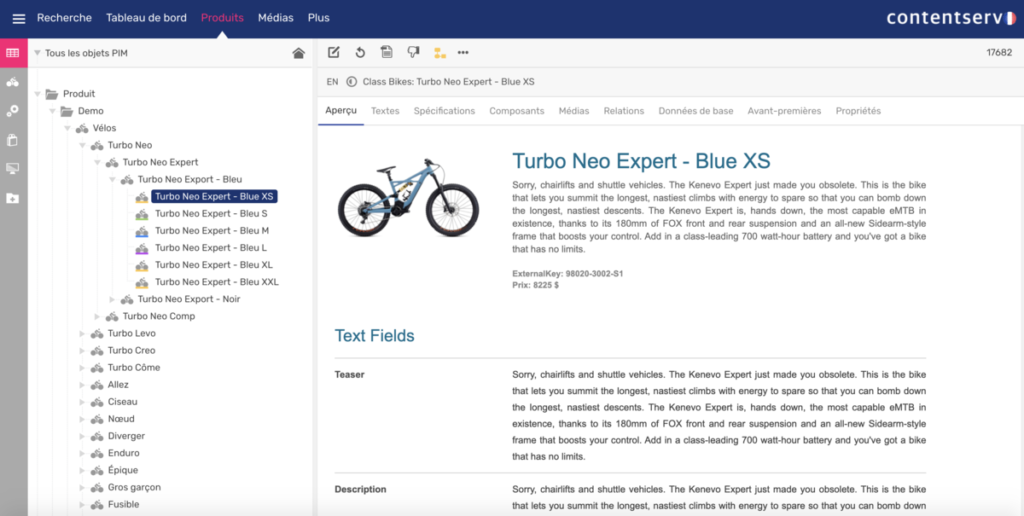Click the thumbs-down icon in toolbar
This screenshot has height=516, width=1024.
(x=413, y=53)
